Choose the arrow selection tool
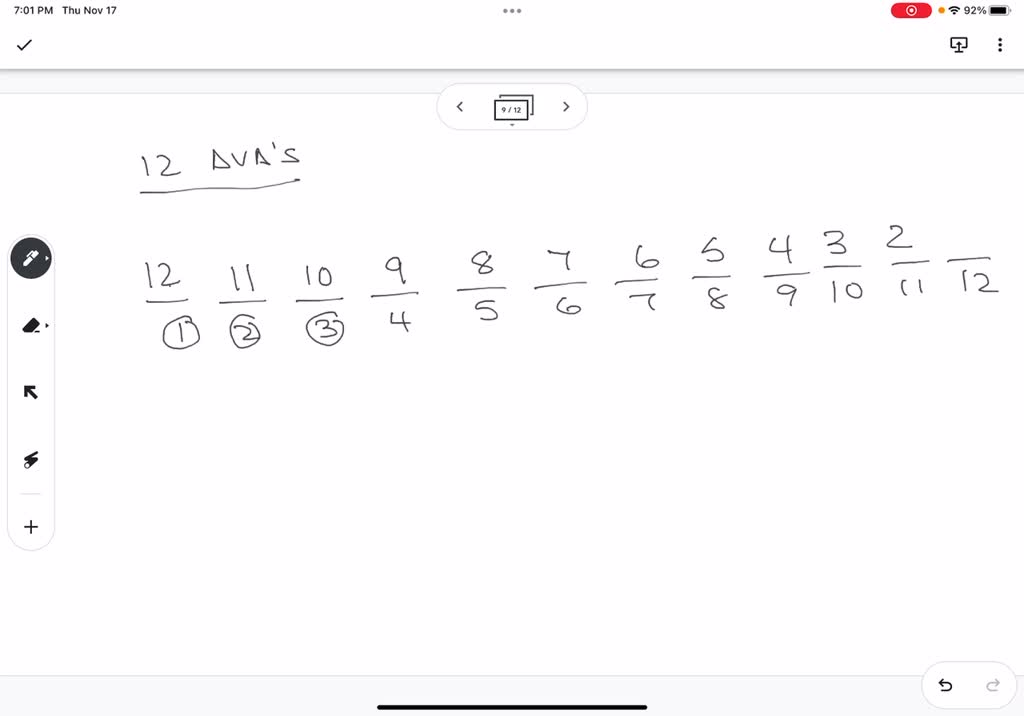The width and height of the screenshot is (1024, 716). (31, 392)
